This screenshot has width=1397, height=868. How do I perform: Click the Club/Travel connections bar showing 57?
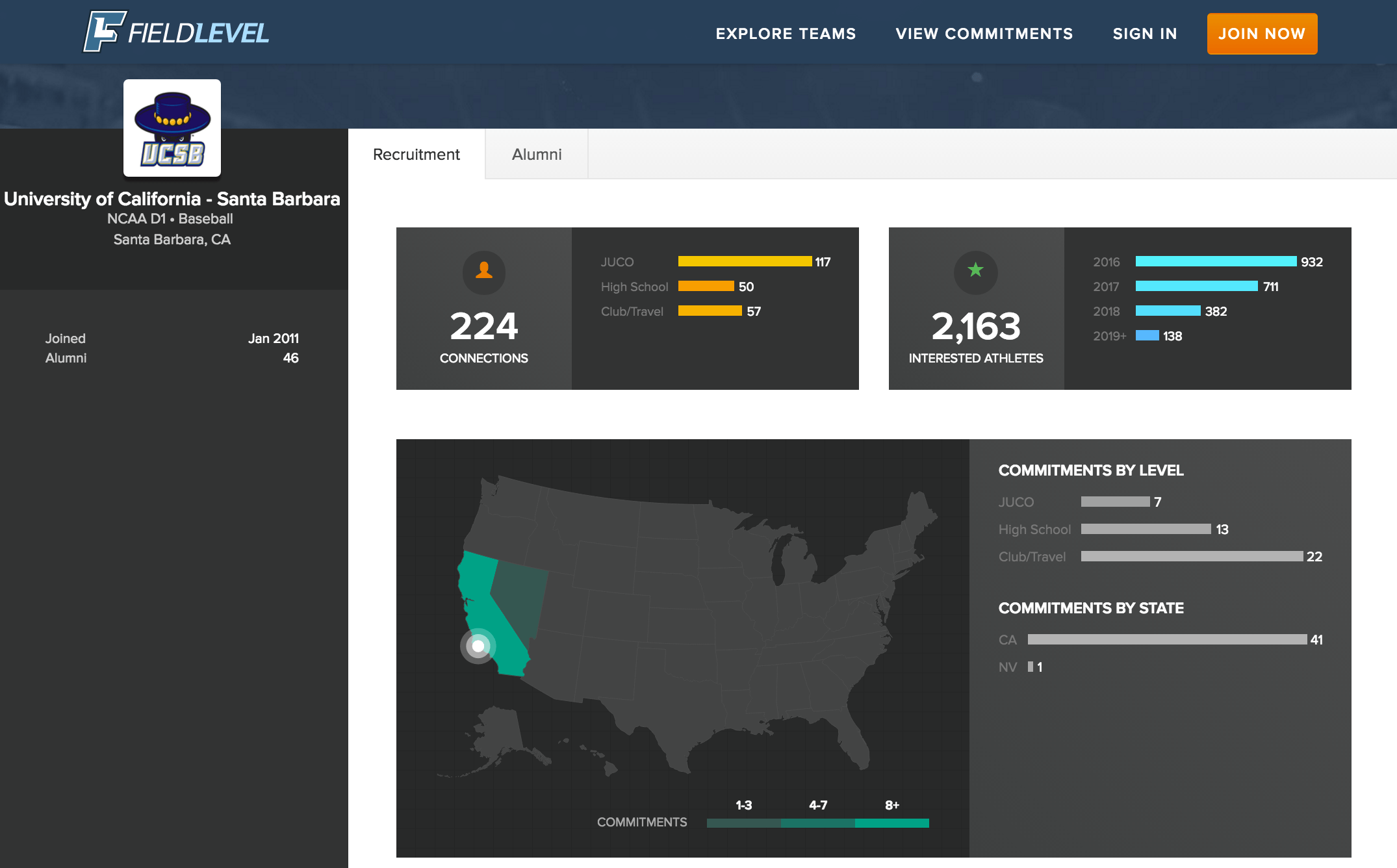point(710,311)
